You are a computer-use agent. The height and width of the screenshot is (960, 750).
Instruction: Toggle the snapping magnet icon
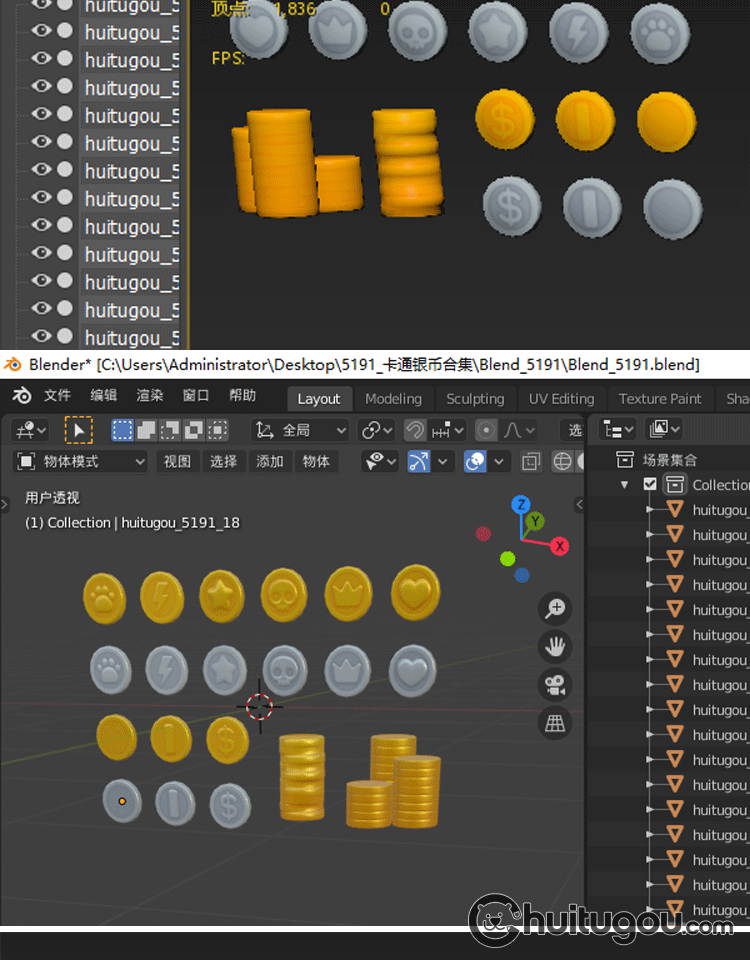coord(415,430)
